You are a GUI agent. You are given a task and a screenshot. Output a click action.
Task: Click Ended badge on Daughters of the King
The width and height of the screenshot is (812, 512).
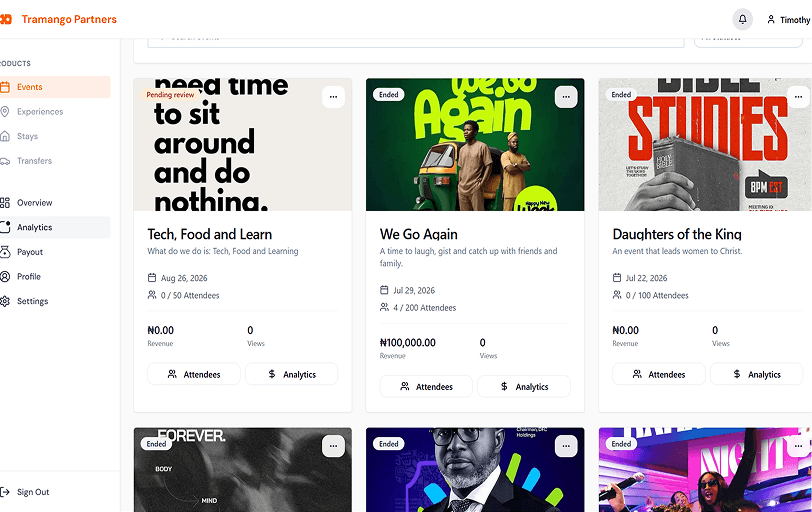coord(621,95)
